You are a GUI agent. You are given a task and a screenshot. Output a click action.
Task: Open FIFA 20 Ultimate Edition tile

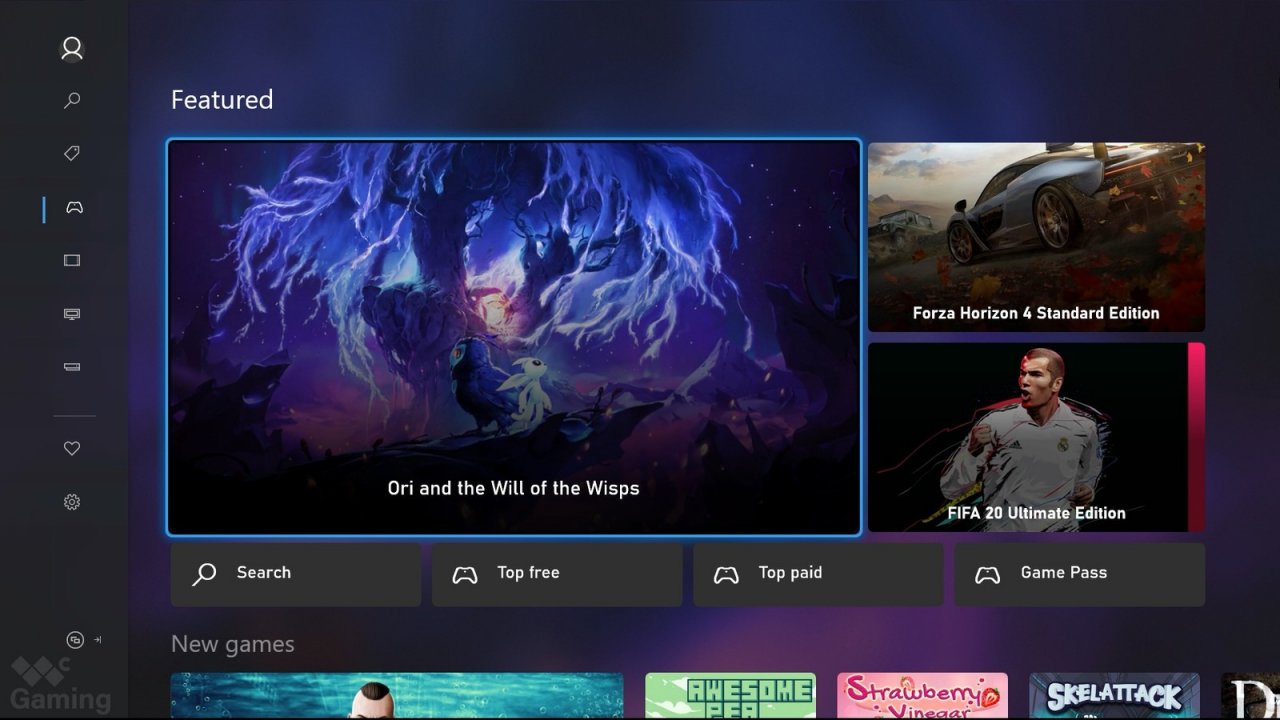pyautogui.click(x=1036, y=437)
